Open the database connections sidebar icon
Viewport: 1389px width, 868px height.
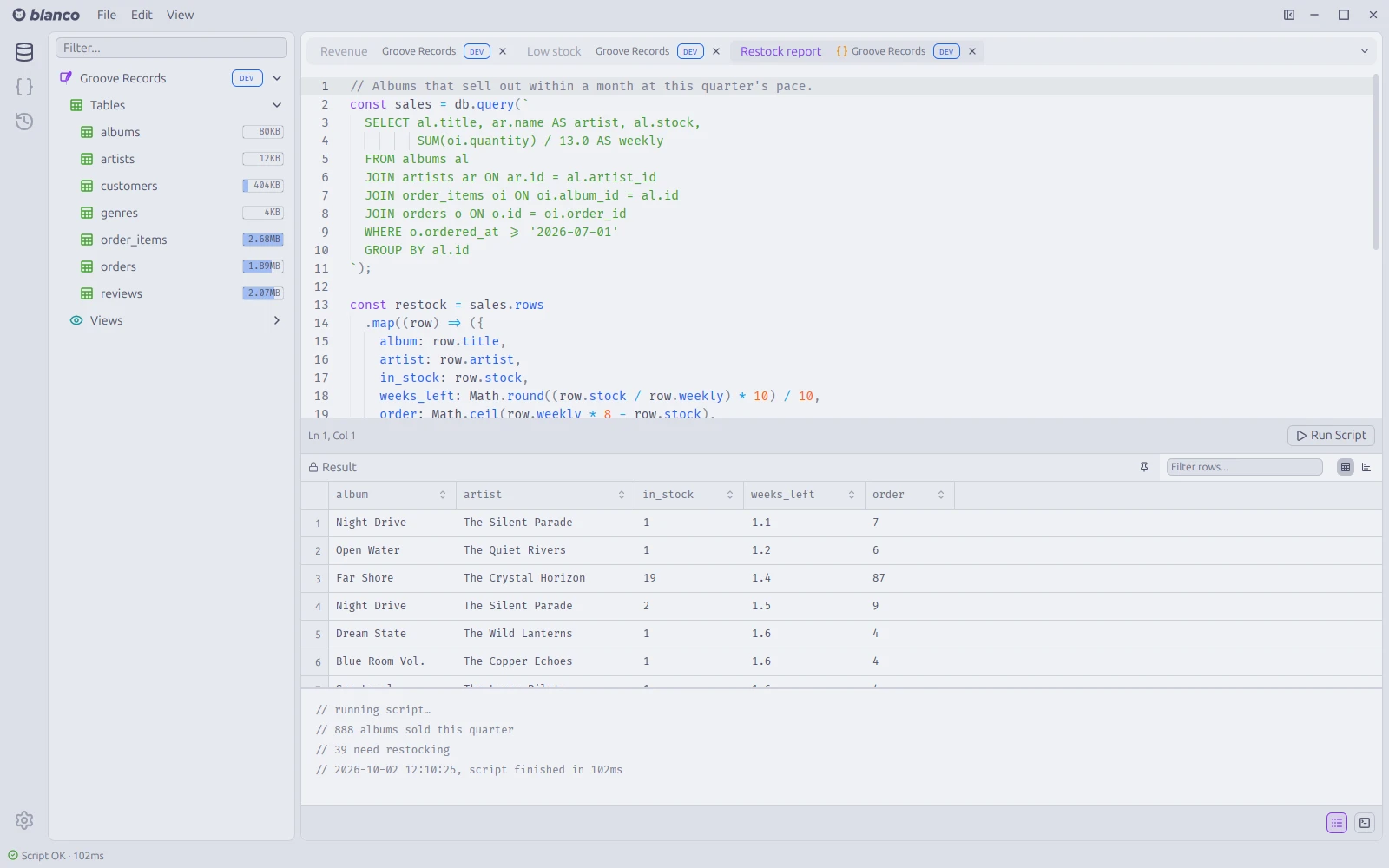[x=24, y=52]
